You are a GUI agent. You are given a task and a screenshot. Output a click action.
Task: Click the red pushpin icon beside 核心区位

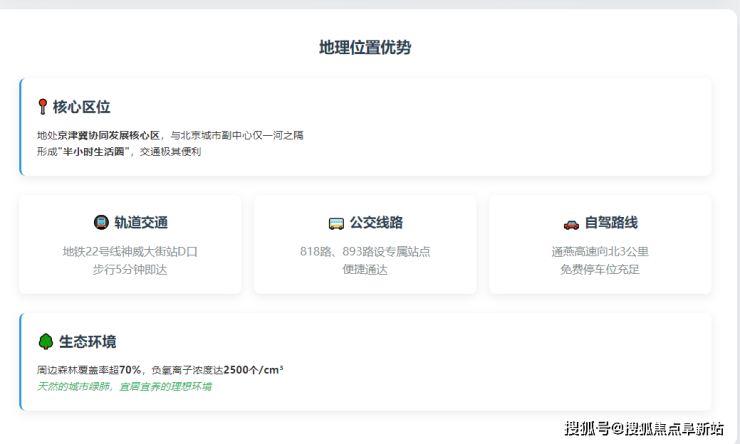pos(42,107)
